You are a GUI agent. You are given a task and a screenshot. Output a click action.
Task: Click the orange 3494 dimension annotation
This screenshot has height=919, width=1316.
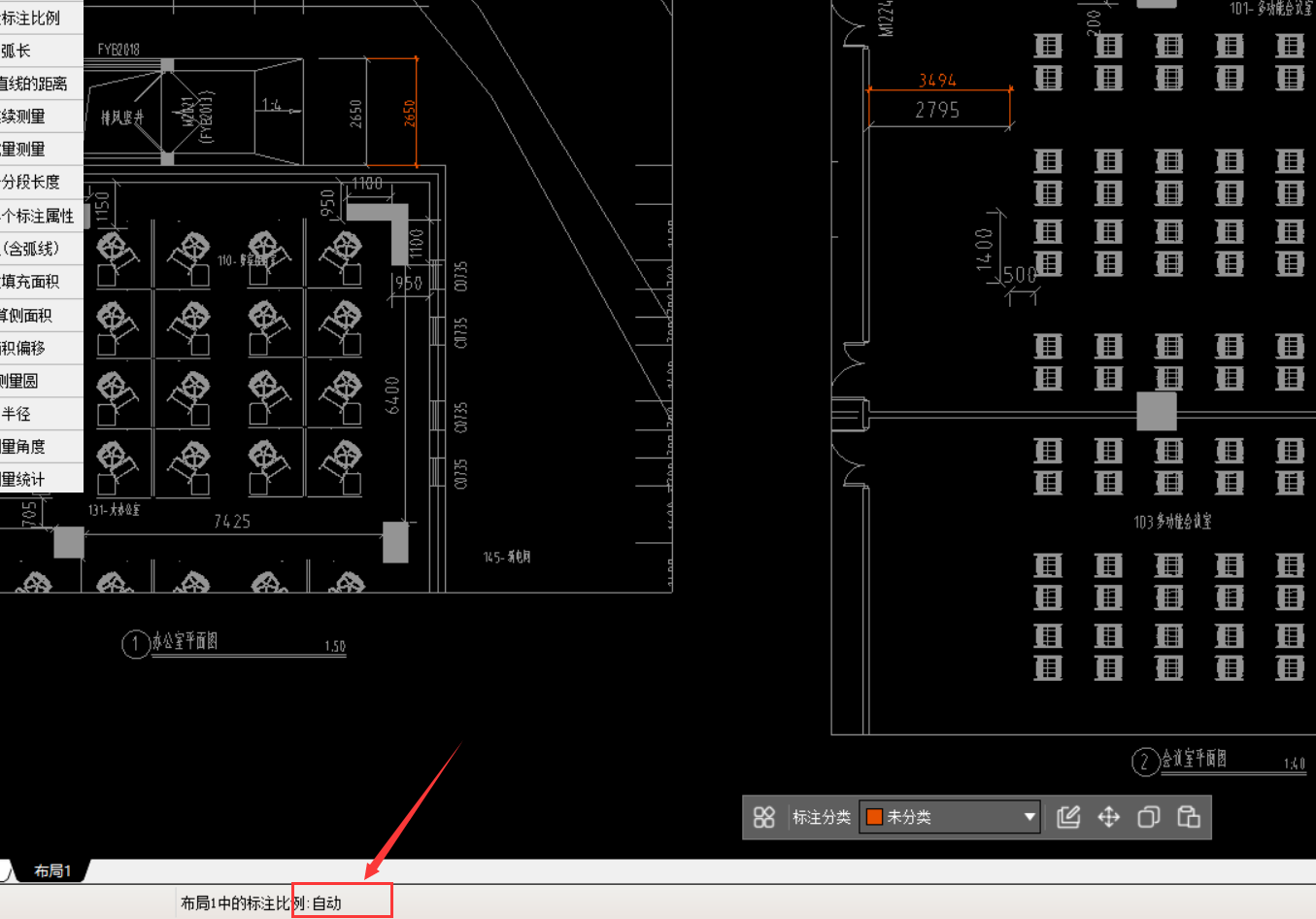pos(937,81)
